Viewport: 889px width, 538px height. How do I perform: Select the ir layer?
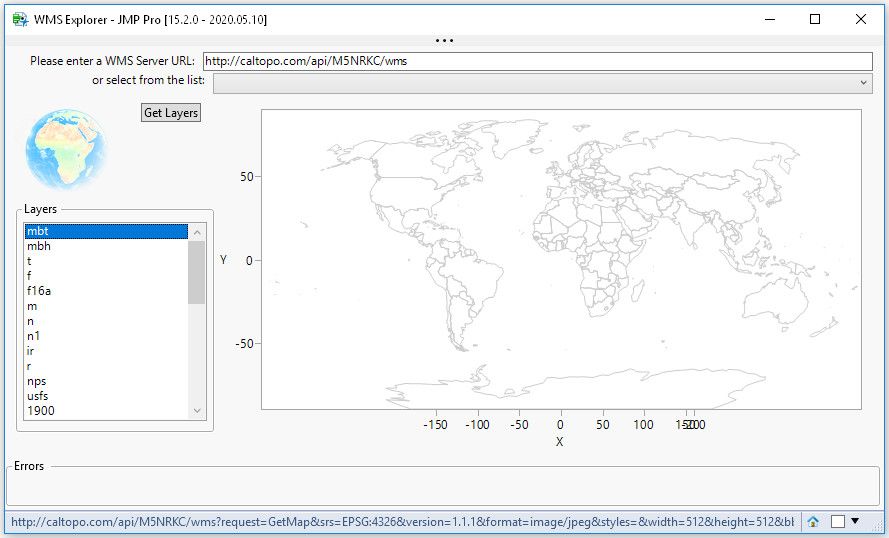pos(107,351)
